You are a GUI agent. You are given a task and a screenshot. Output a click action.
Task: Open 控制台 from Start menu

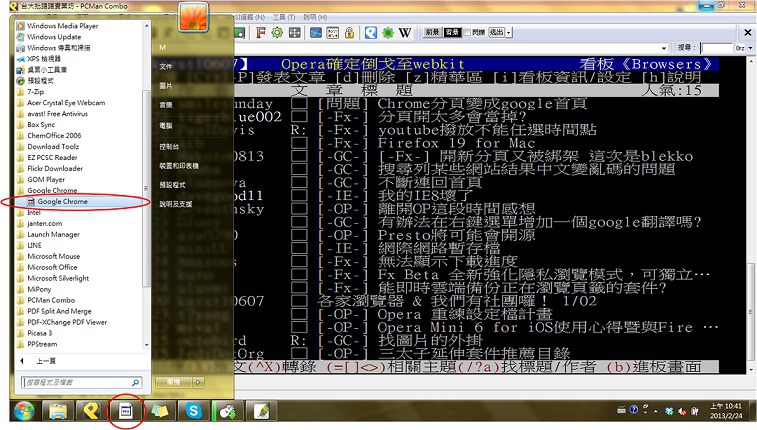point(169,146)
